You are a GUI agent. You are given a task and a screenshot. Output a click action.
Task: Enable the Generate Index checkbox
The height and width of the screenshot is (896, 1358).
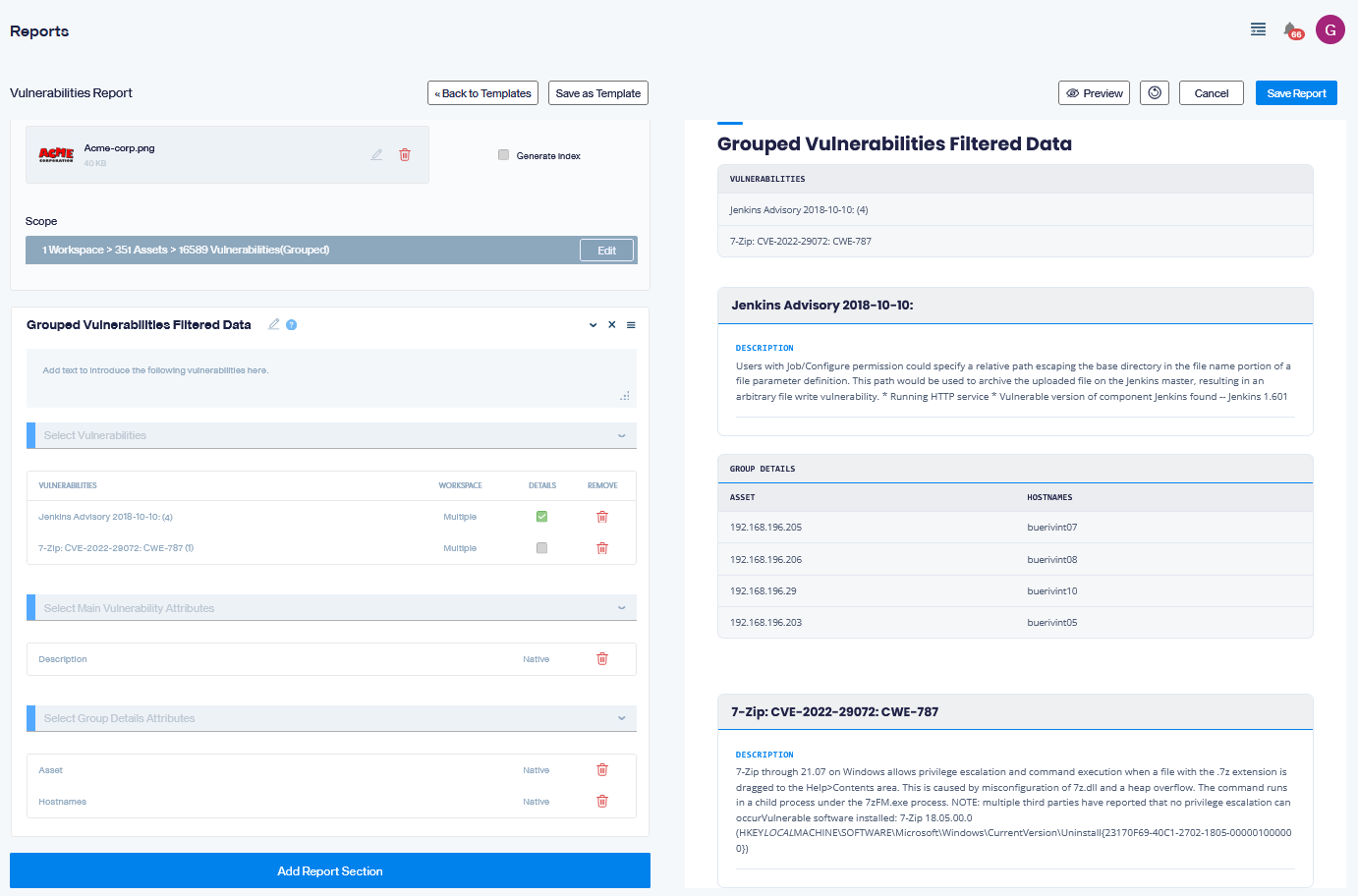503,155
